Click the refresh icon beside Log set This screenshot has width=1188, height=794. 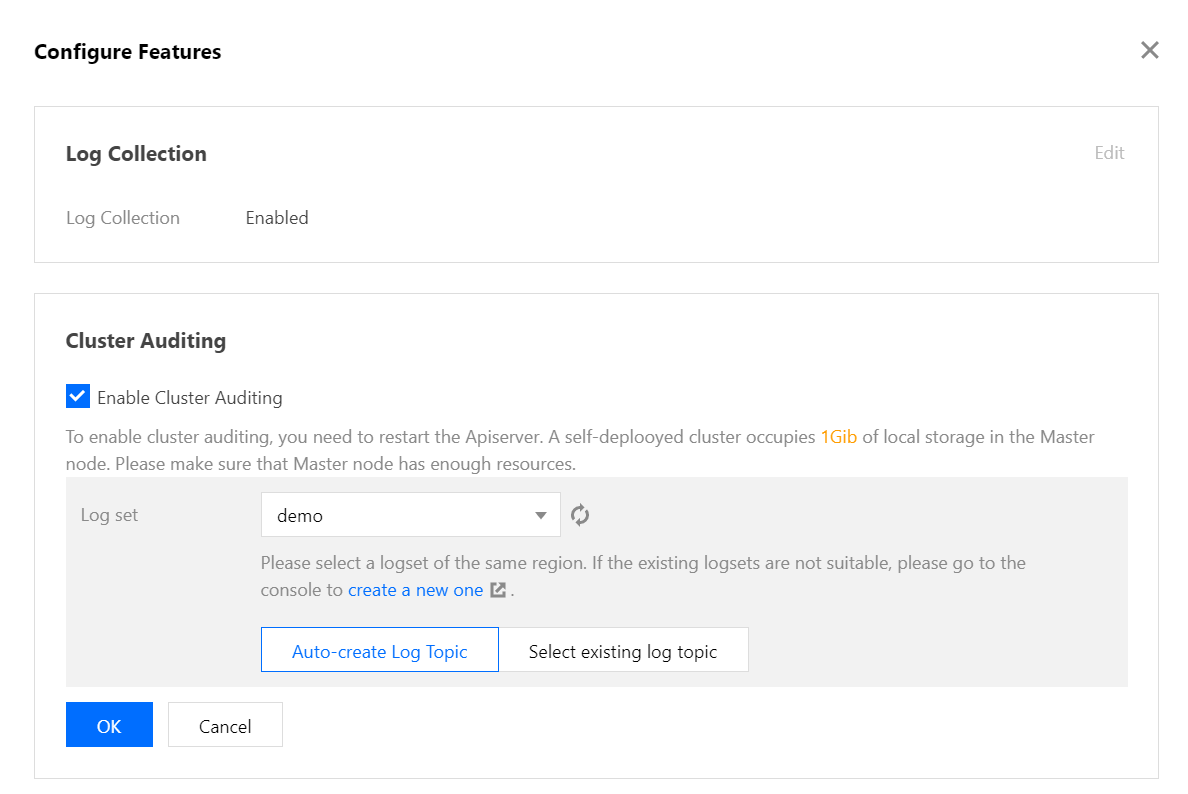(580, 516)
